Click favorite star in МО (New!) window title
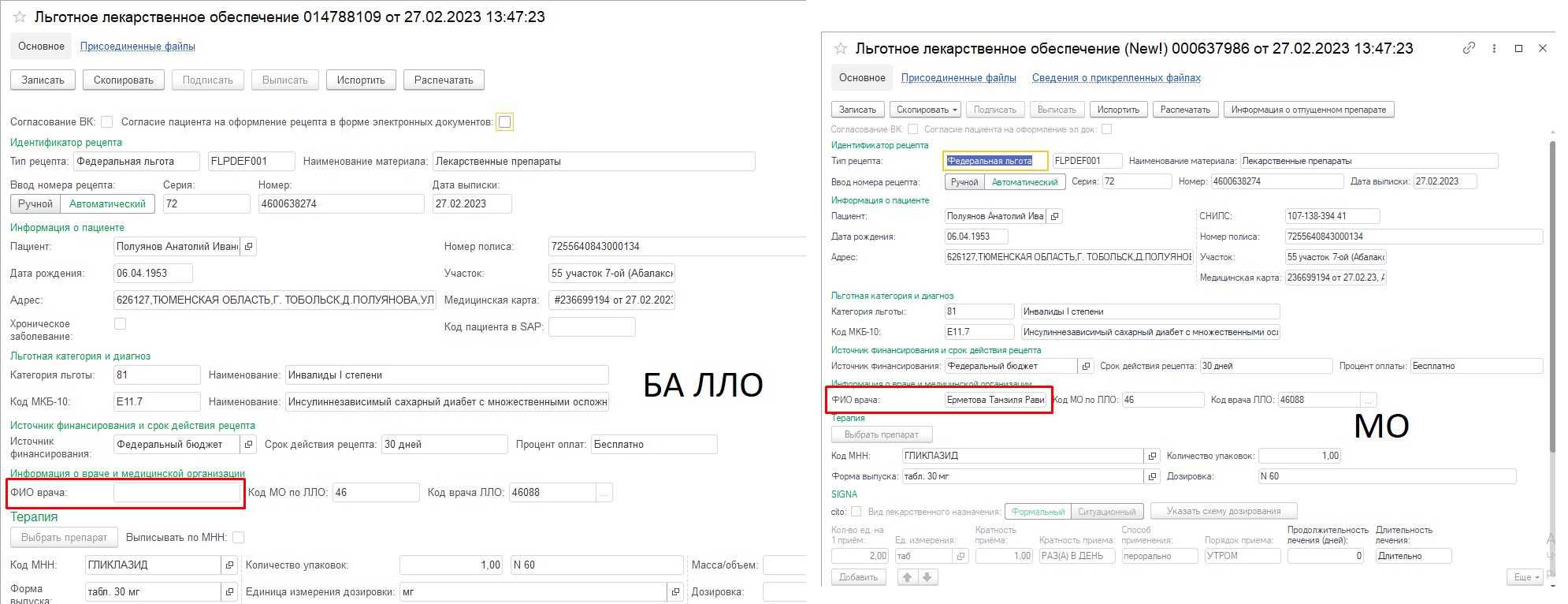 842,49
